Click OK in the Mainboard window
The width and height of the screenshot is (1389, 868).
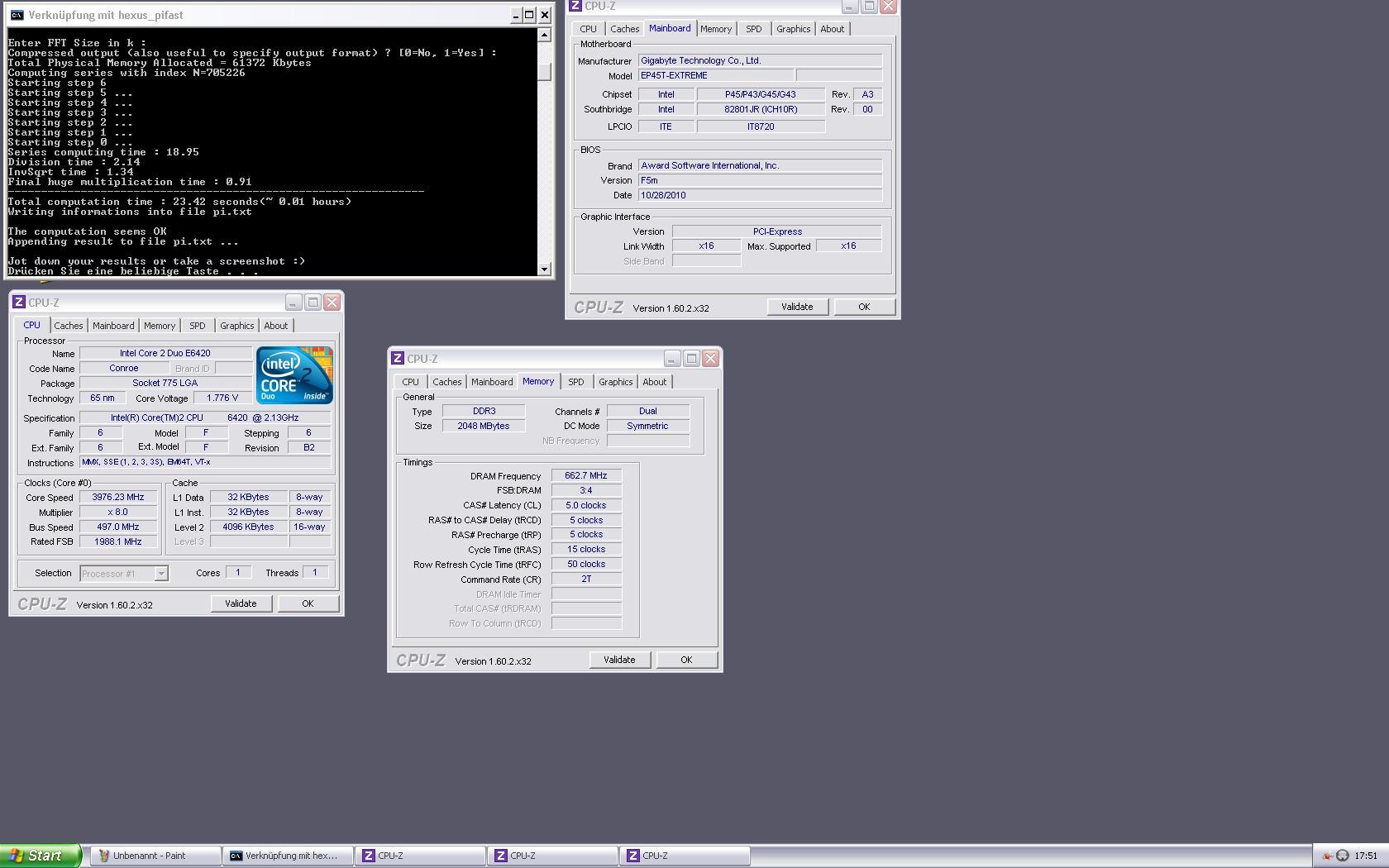pos(864,307)
